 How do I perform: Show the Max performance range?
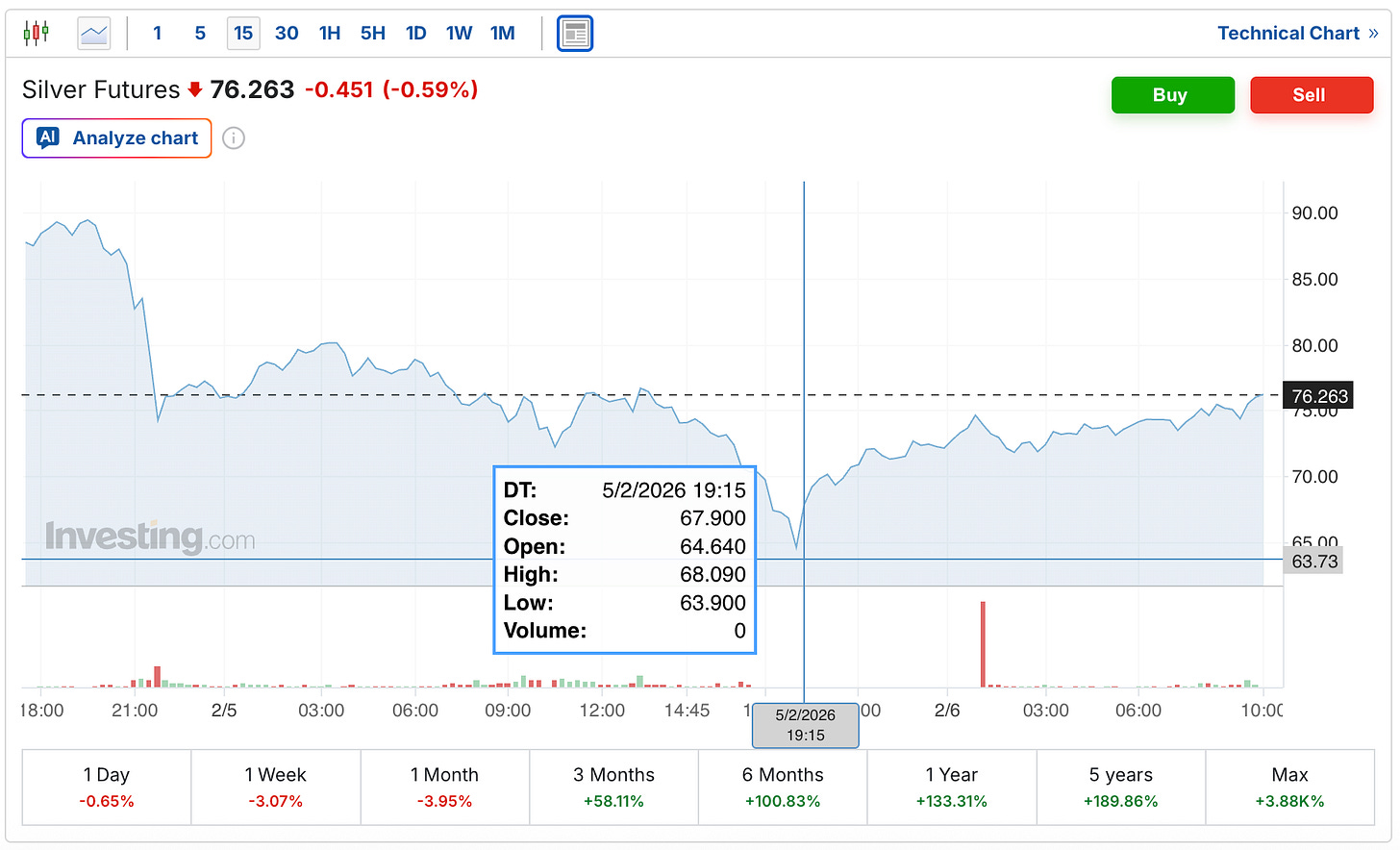pos(1289,787)
